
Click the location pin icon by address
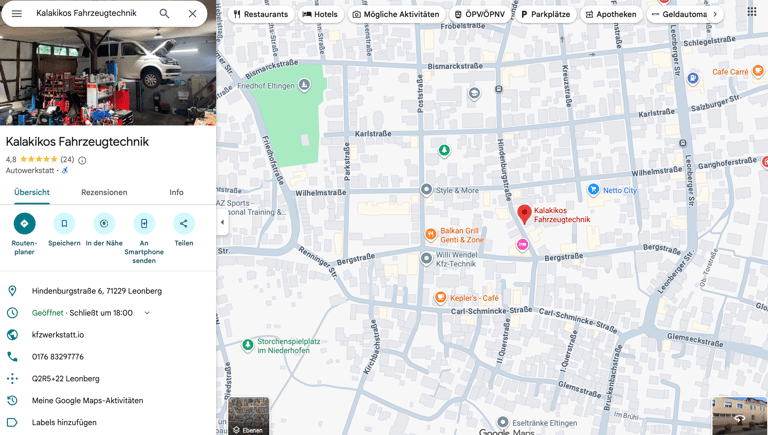(x=12, y=291)
